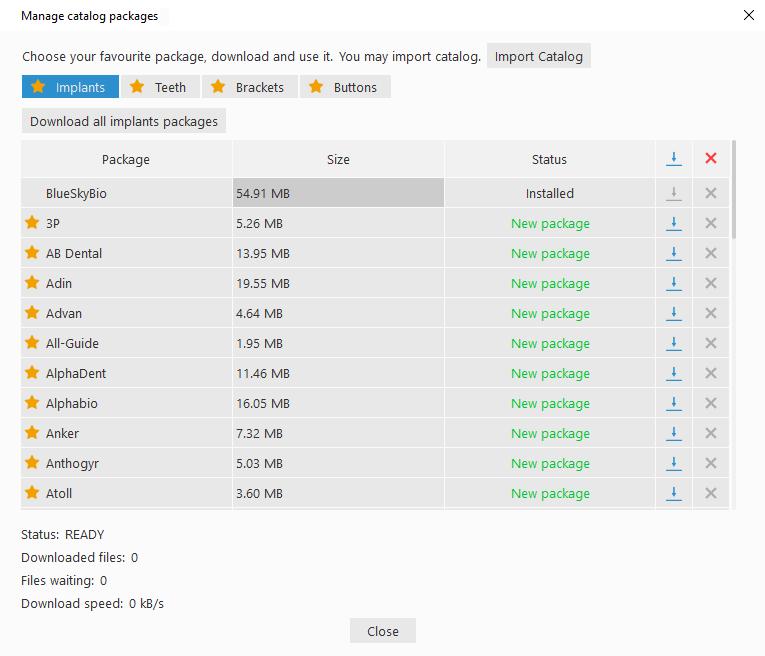Click the delete X for AB Dental

pos(711,253)
